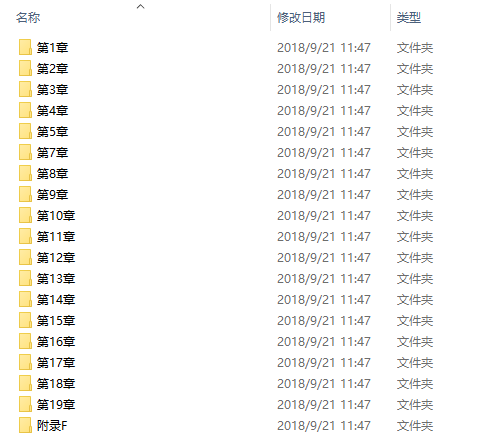Click column divider between 修改日期 and 类型
This screenshot has height=448, width=496.
coord(390,18)
